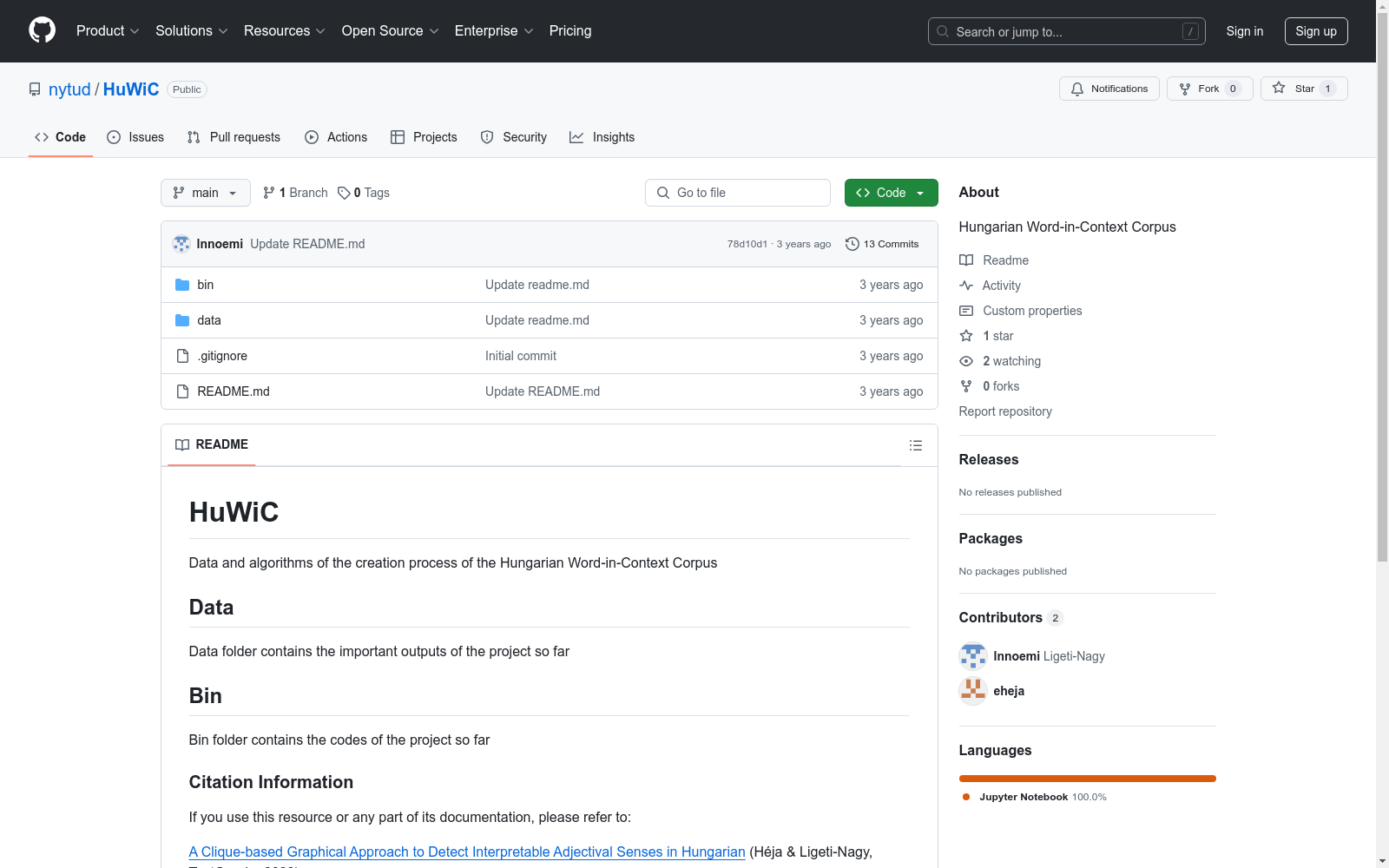Open the bin folder name link
Image resolution: width=1389 pixels, height=868 pixels.
206,285
